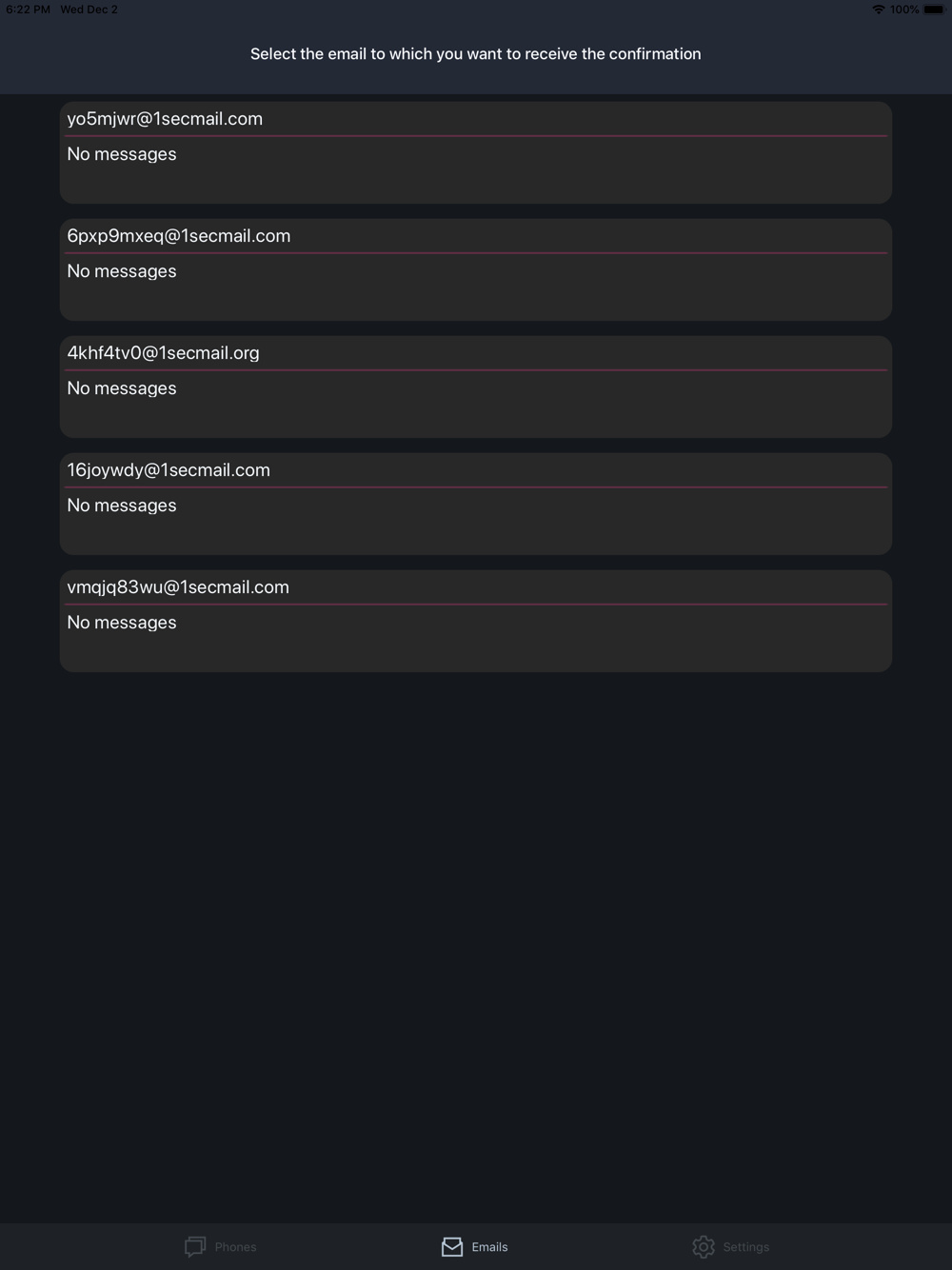The height and width of the screenshot is (1270, 952).
Task: Tap the Wi-Fi status icon
Action: tap(878, 10)
